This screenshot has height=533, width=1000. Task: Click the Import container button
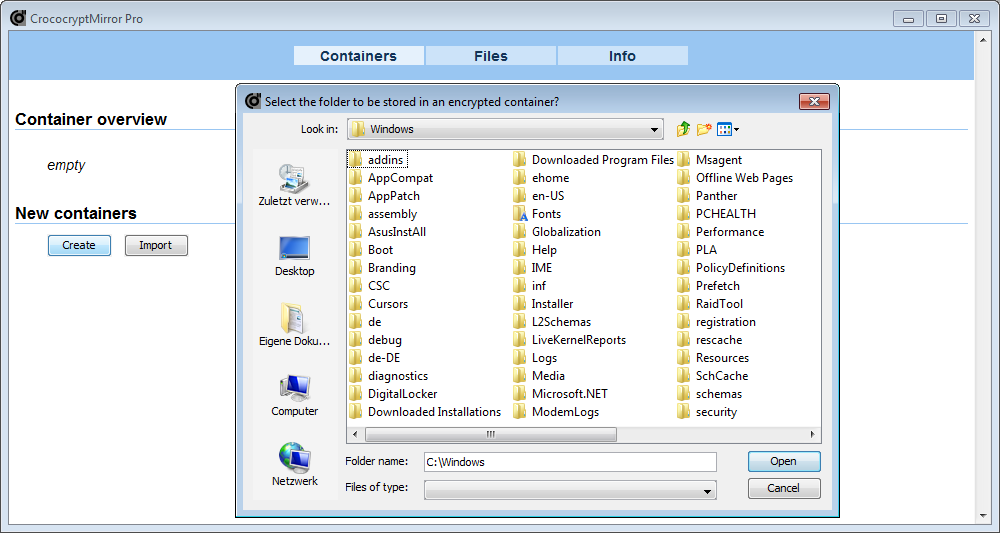156,245
